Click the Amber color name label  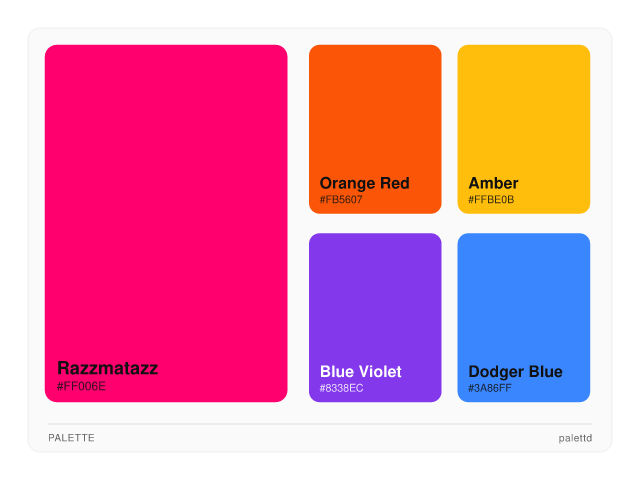pos(493,183)
